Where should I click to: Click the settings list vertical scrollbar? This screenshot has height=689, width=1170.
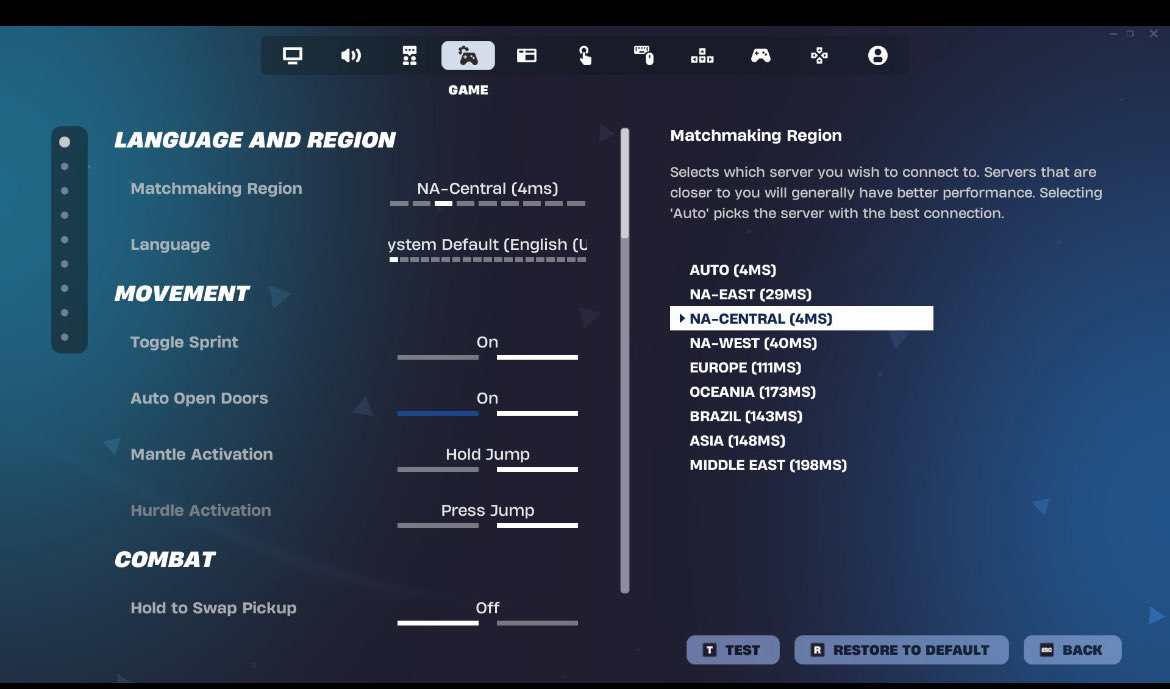(x=625, y=361)
